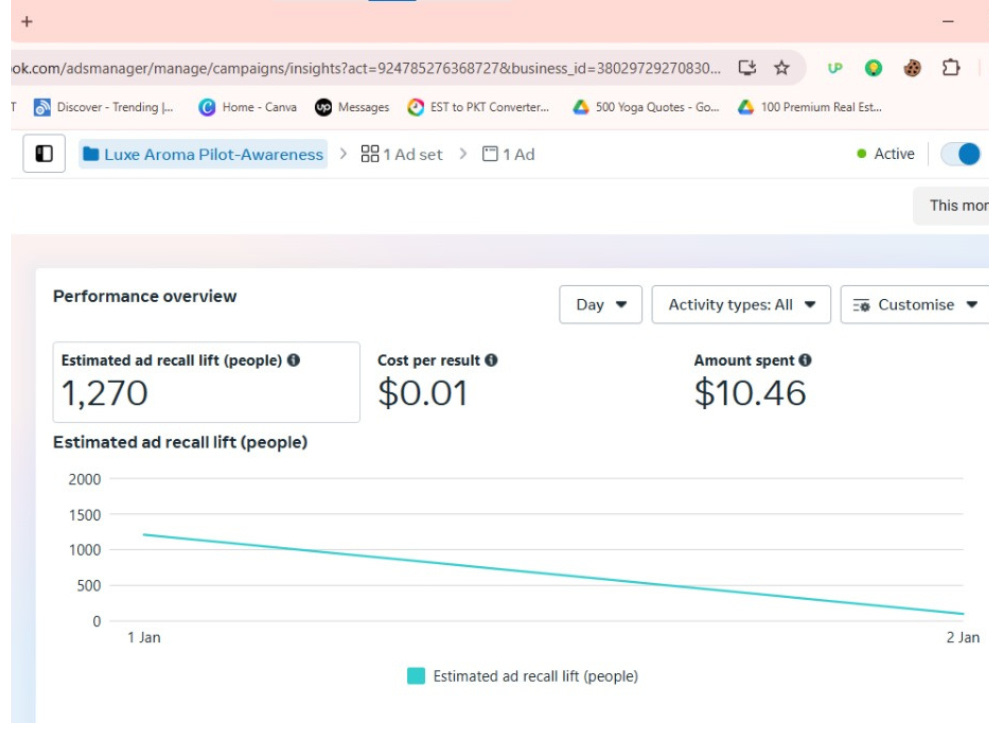Open Home - Canva bookmark
This screenshot has width=1000, height=750.
point(247,107)
